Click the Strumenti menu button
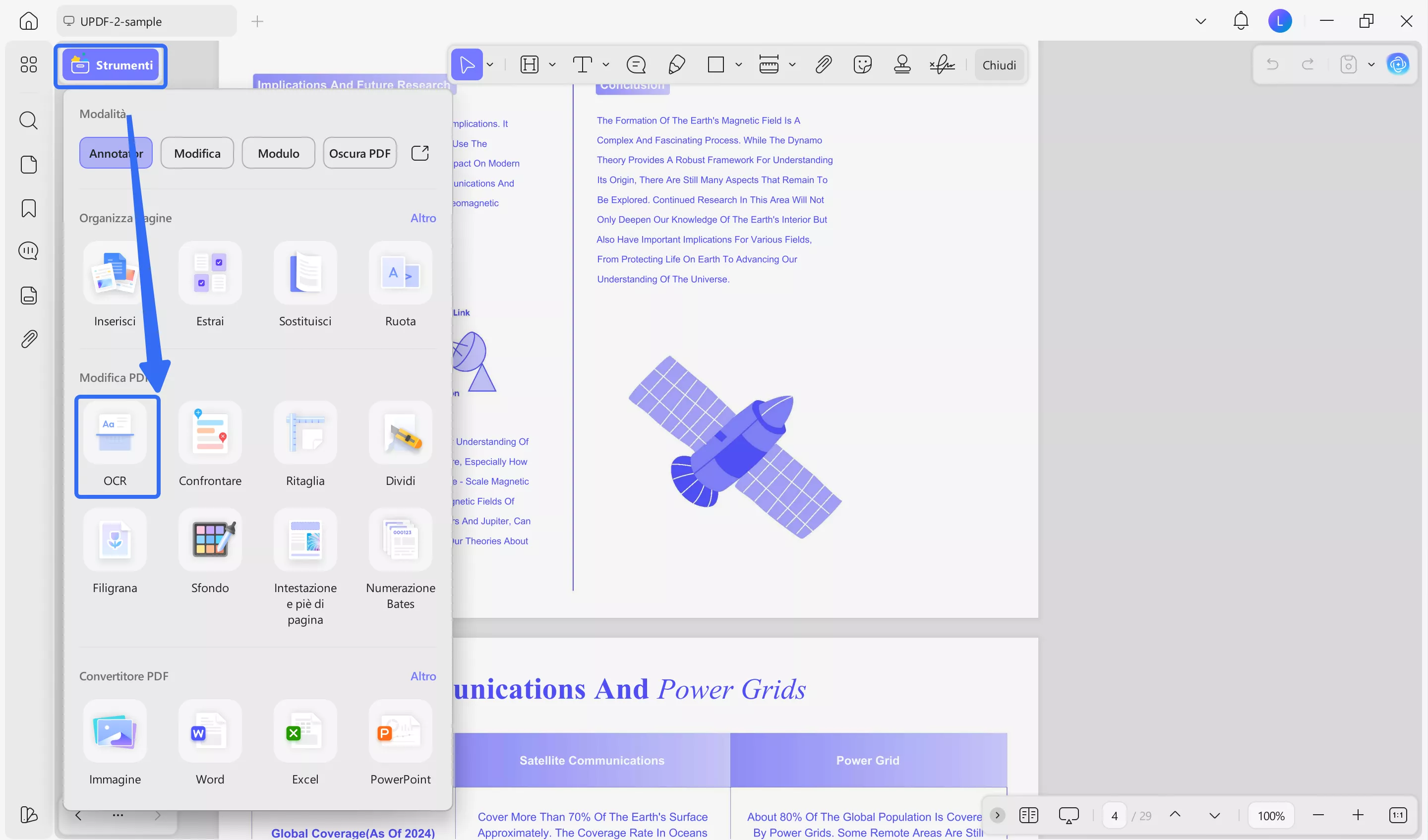Image resolution: width=1428 pixels, height=840 pixels. (x=111, y=65)
